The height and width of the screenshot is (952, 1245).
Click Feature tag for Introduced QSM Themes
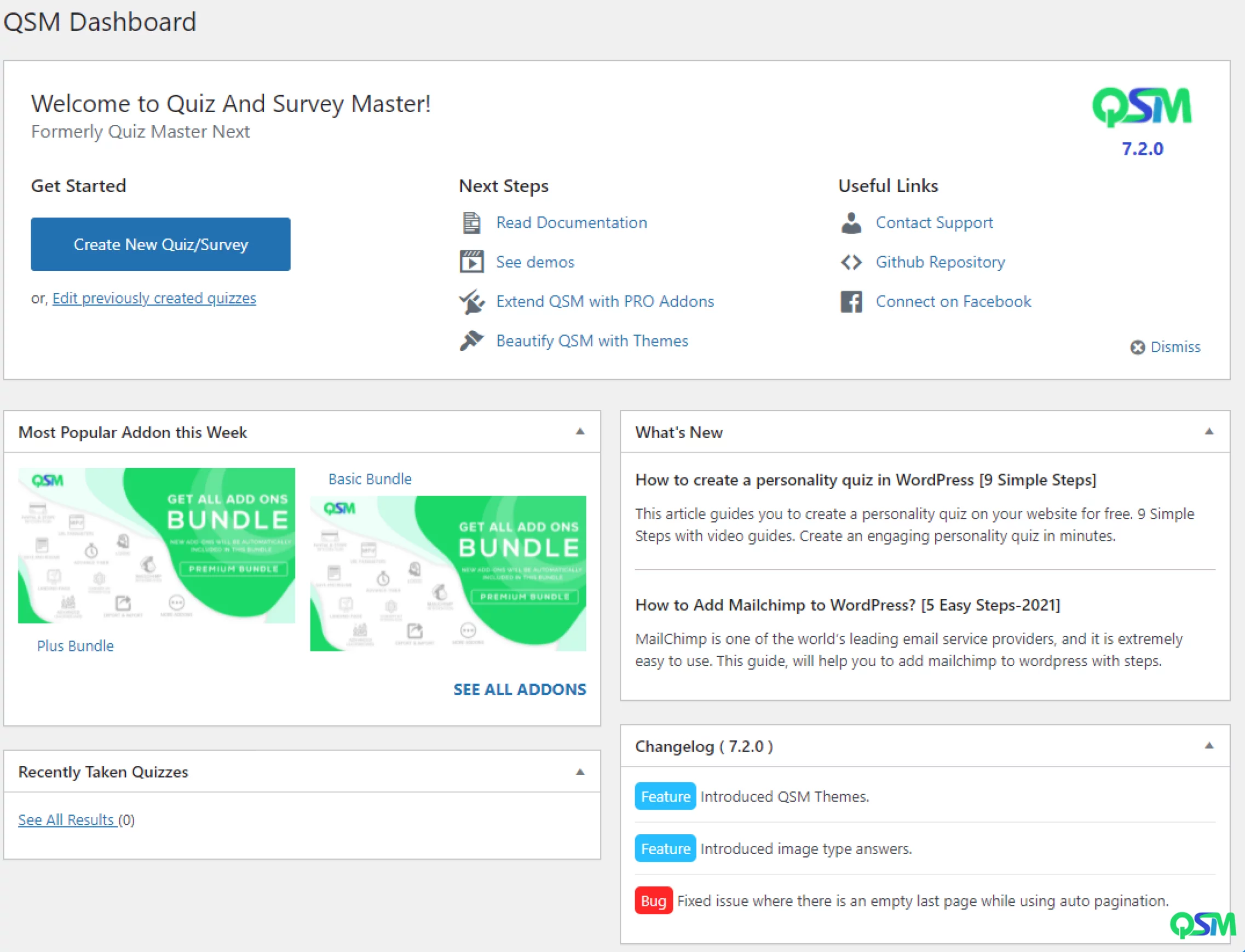[665, 796]
